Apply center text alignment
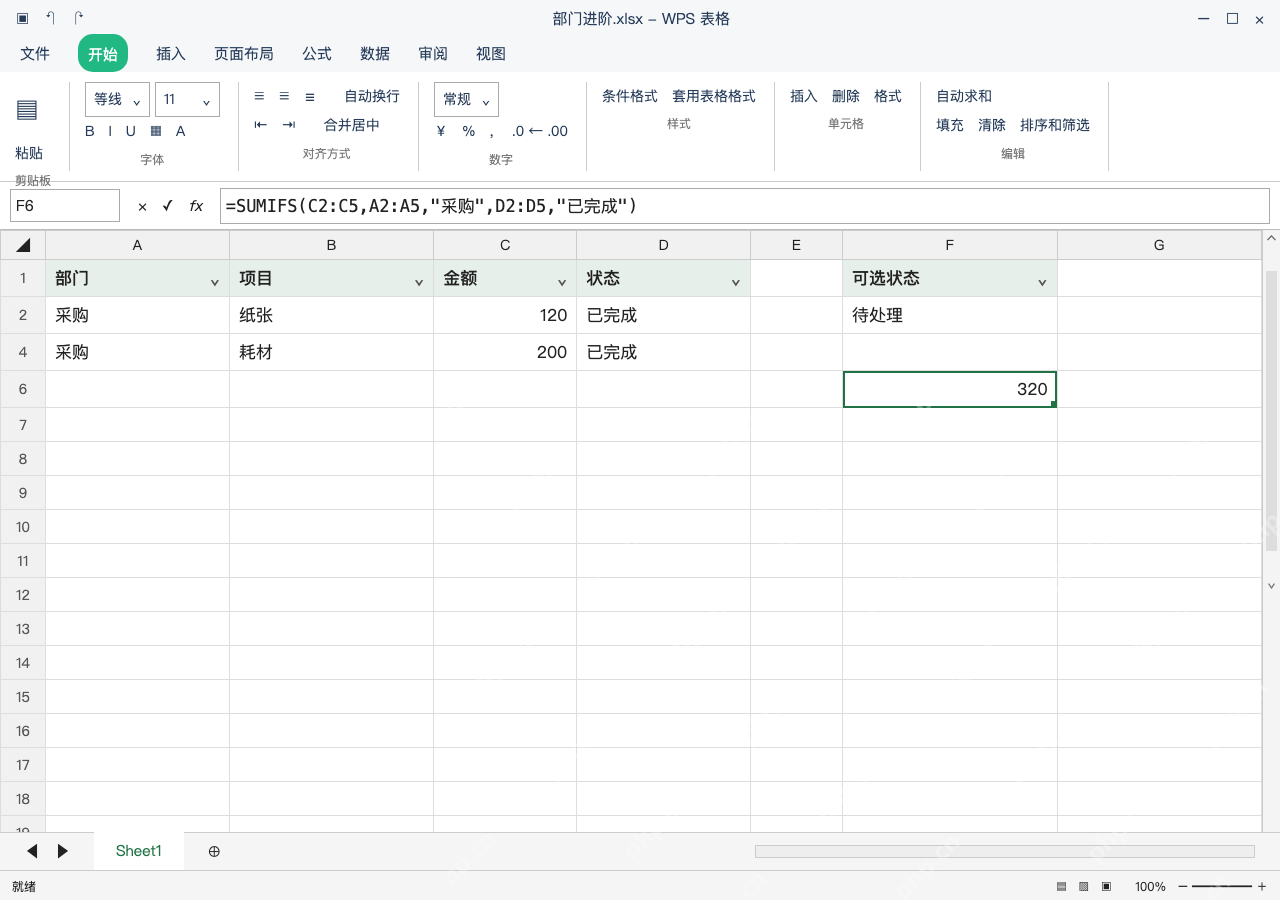The image size is (1280, 900). pos(284,96)
